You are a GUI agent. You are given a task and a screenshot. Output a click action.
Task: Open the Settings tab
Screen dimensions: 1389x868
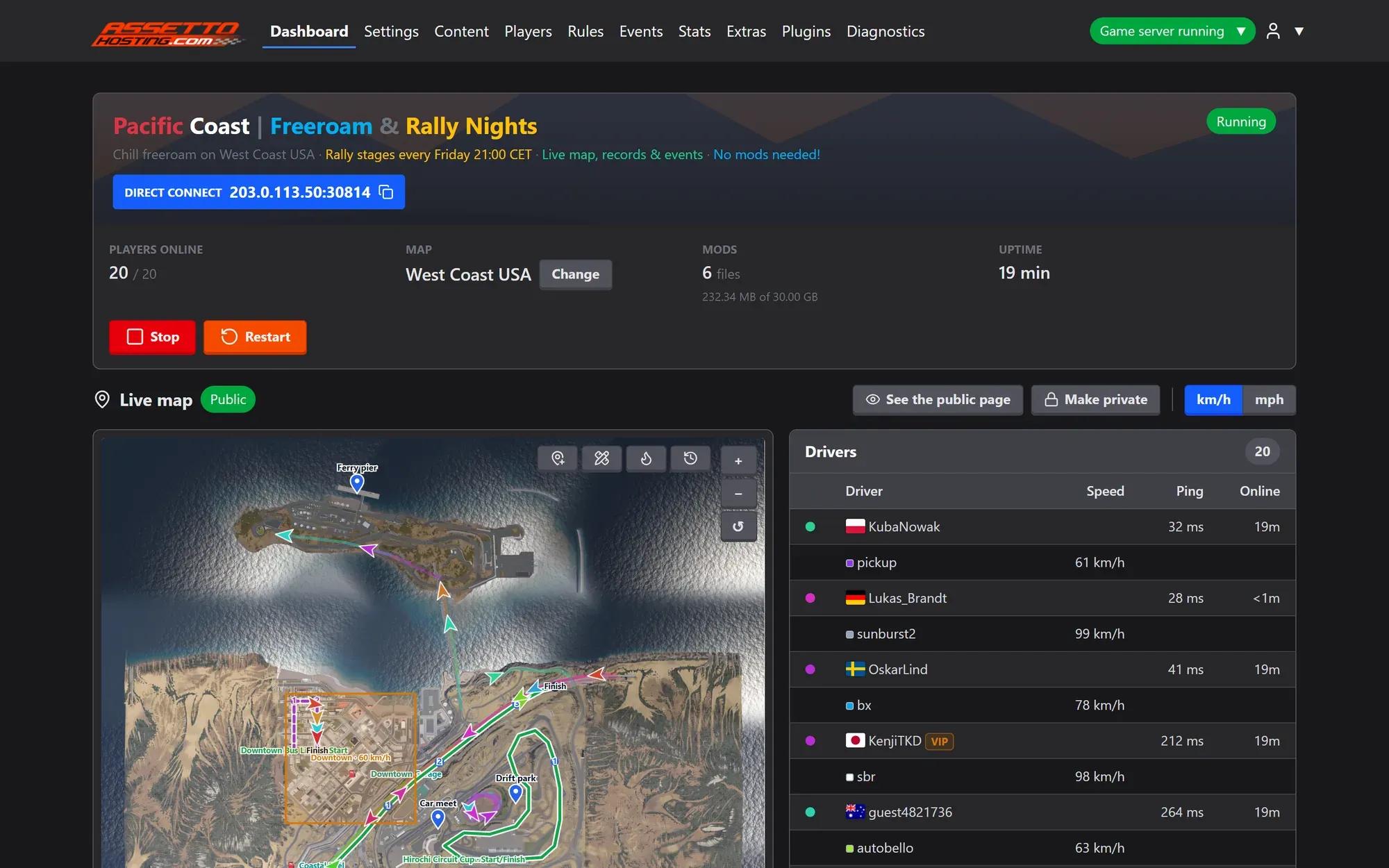391,31
